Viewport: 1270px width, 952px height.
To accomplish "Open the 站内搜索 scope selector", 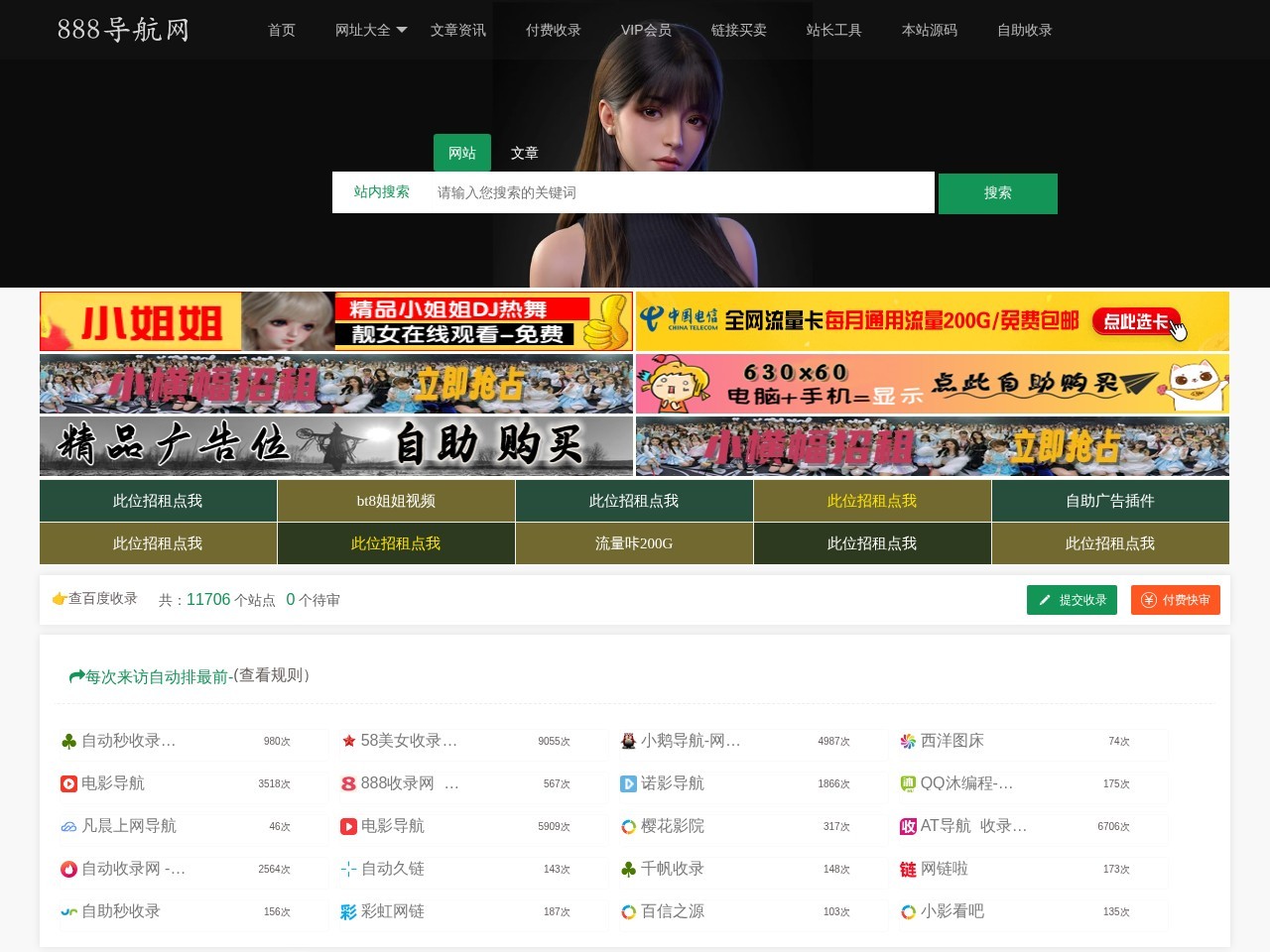I will pyautogui.click(x=382, y=192).
